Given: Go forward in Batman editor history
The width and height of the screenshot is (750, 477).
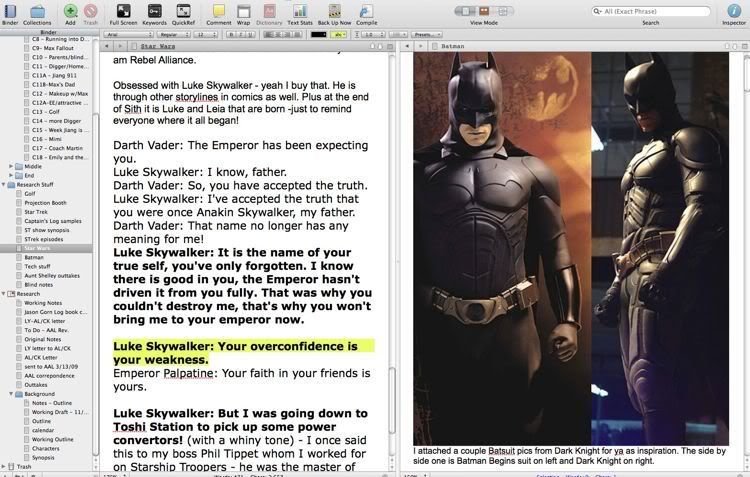Looking at the screenshot, I should [x=420, y=46].
